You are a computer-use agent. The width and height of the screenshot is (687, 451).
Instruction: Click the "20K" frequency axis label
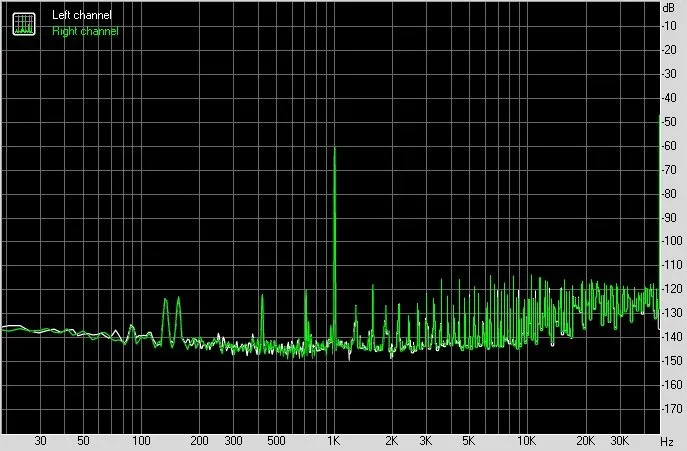(x=585, y=440)
